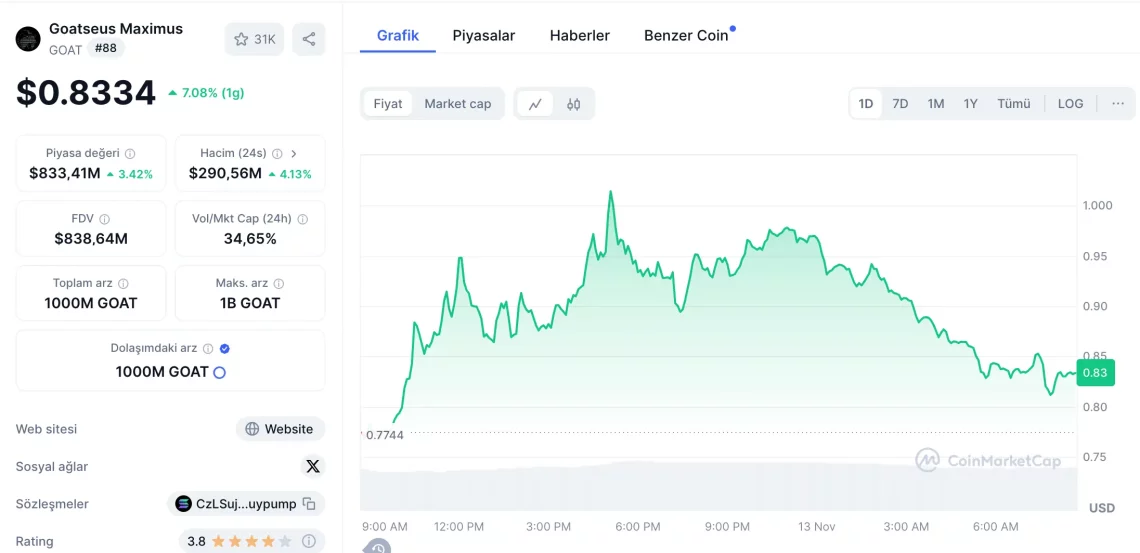This screenshot has height=553, width=1140.
Task: Click the 1B GOAT max supply value
Action: coord(250,303)
